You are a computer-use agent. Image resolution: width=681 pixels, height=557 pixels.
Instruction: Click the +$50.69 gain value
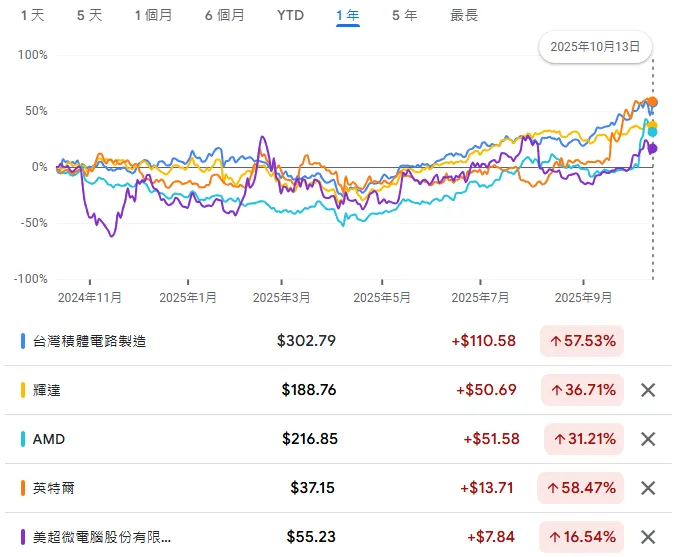486,390
